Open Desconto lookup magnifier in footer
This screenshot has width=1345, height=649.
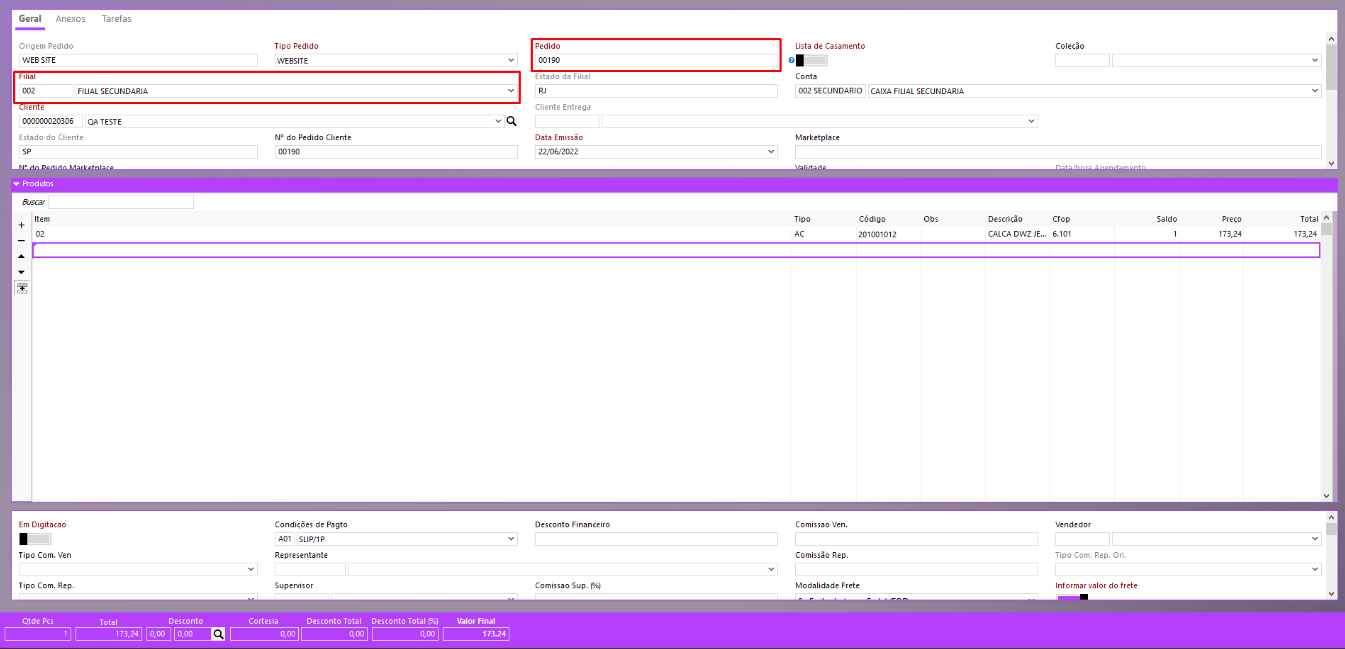point(218,634)
